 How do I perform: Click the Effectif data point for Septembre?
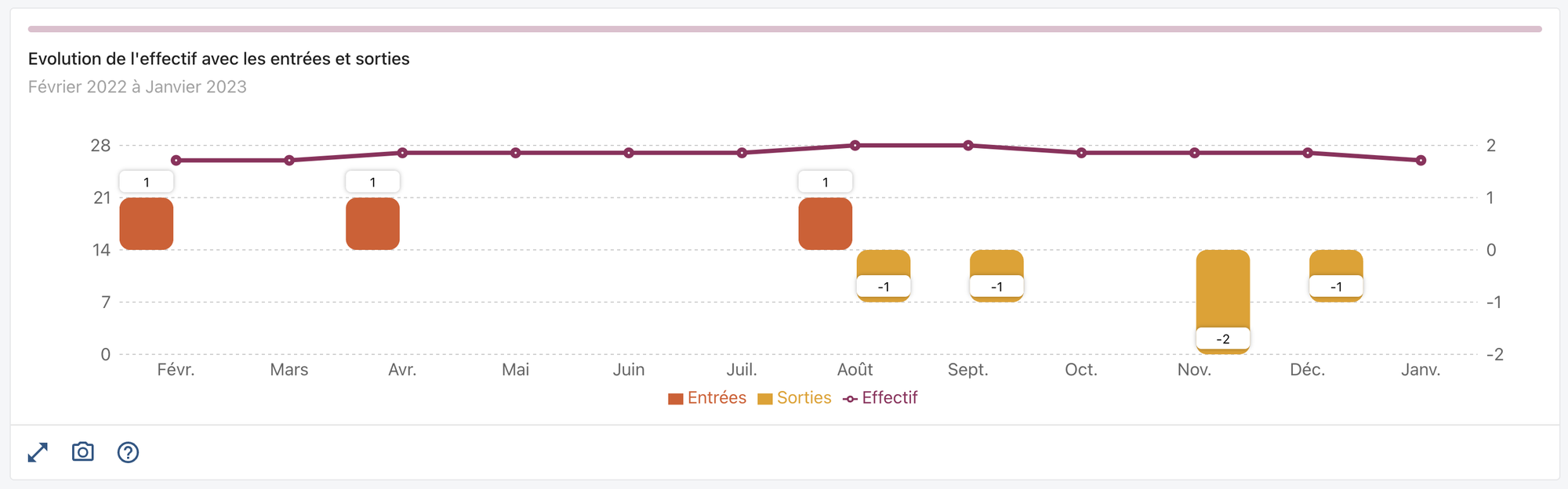point(969,145)
